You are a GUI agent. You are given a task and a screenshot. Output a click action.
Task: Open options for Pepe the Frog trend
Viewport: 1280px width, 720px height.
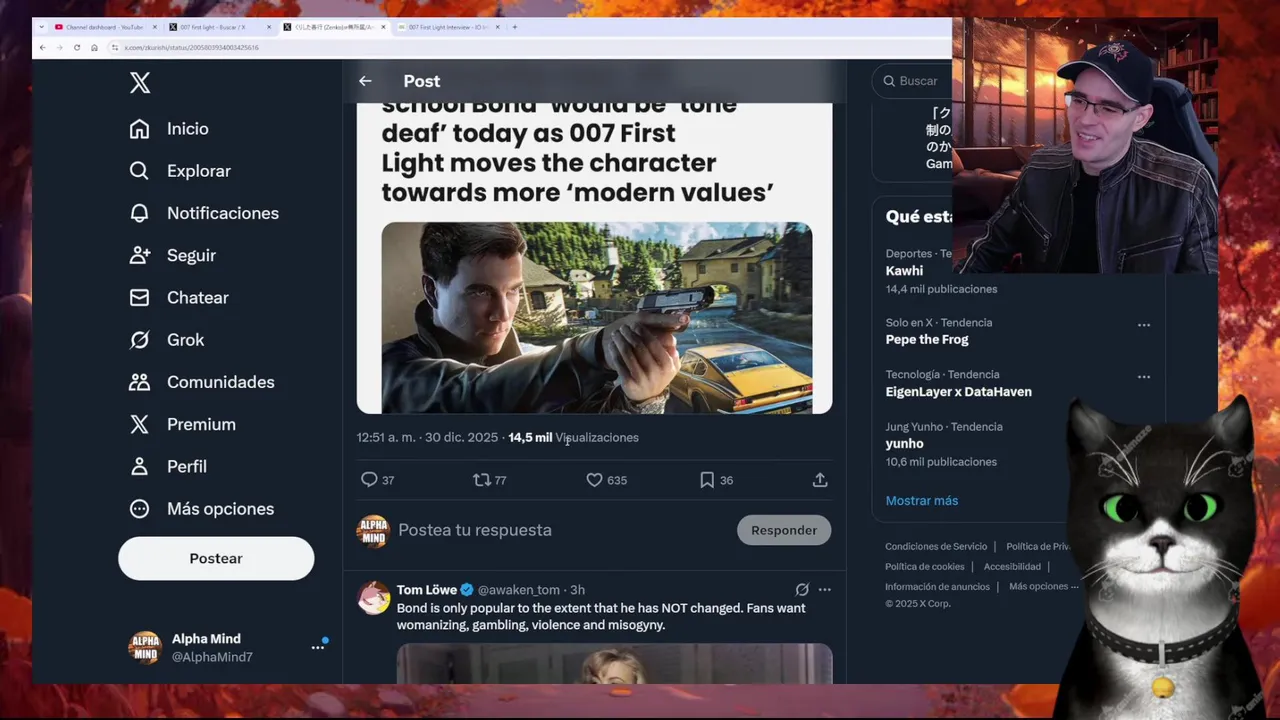click(1144, 325)
